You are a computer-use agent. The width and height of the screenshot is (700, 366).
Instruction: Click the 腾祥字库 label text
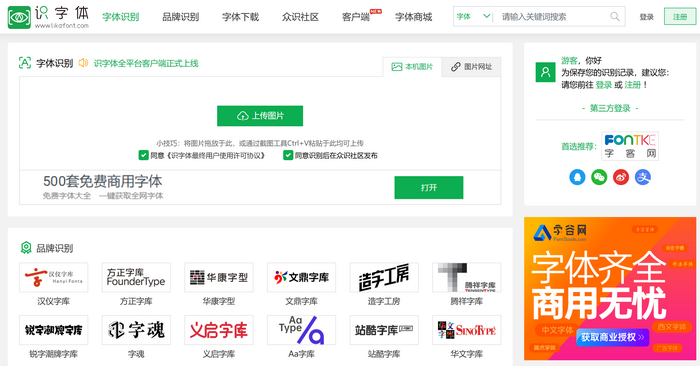[467, 301]
